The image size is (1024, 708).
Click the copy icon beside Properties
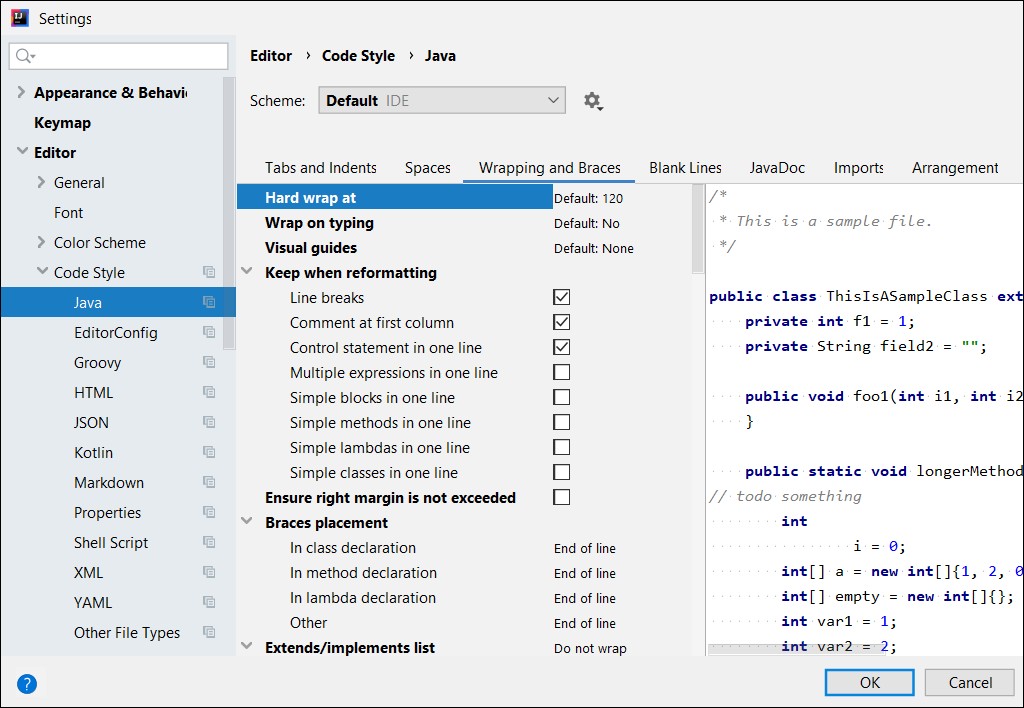[x=209, y=512]
